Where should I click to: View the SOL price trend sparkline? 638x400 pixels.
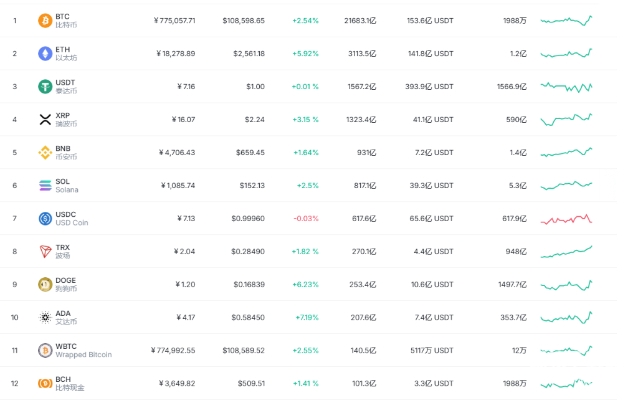click(566, 185)
